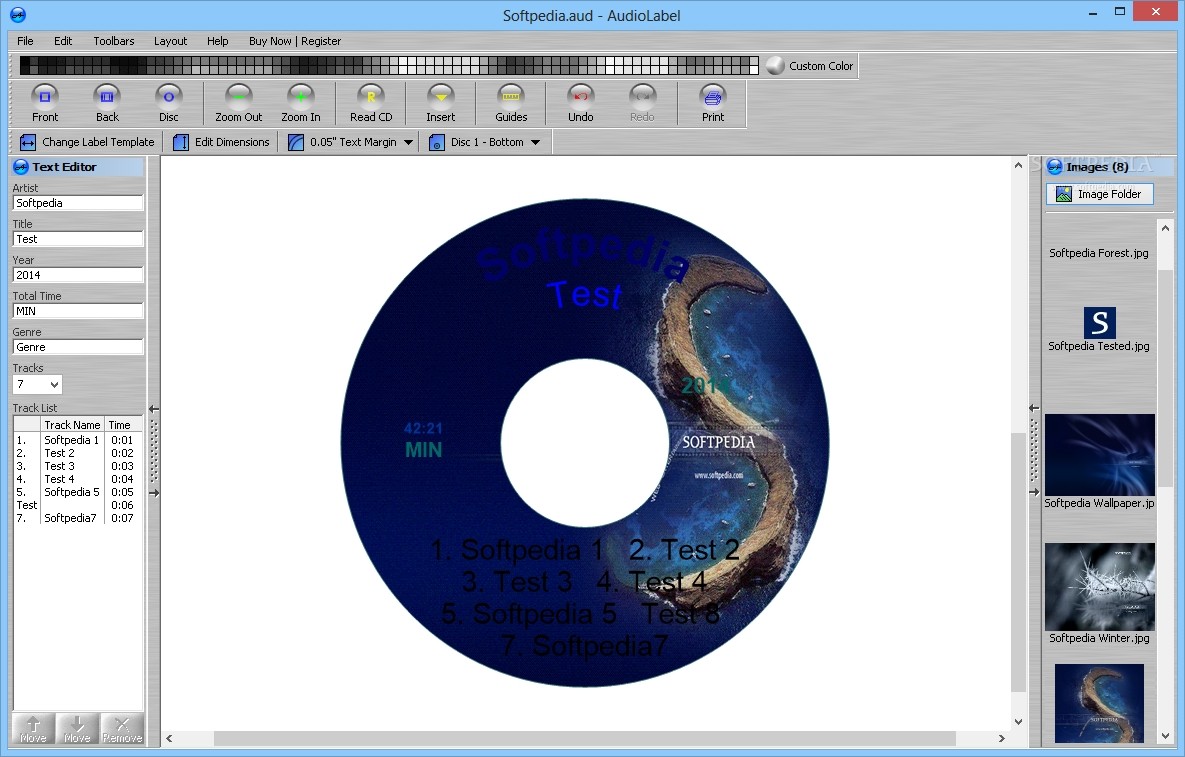This screenshot has width=1185, height=757.
Task: Print the label
Action: (x=713, y=103)
